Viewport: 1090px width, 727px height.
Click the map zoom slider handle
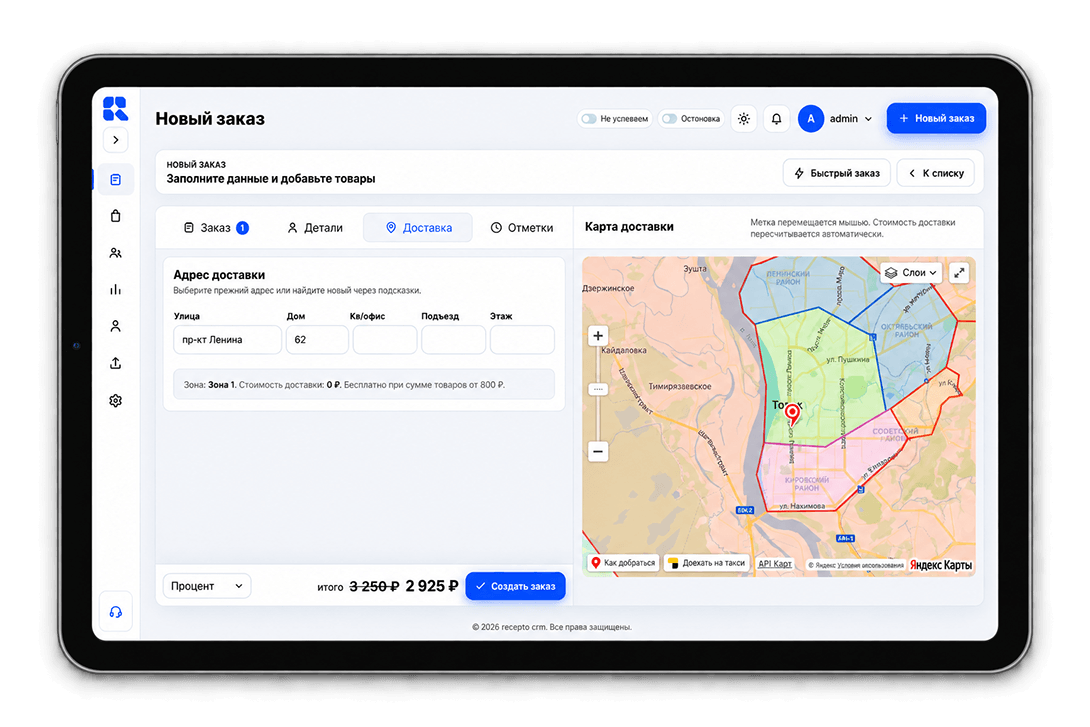tap(598, 390)
